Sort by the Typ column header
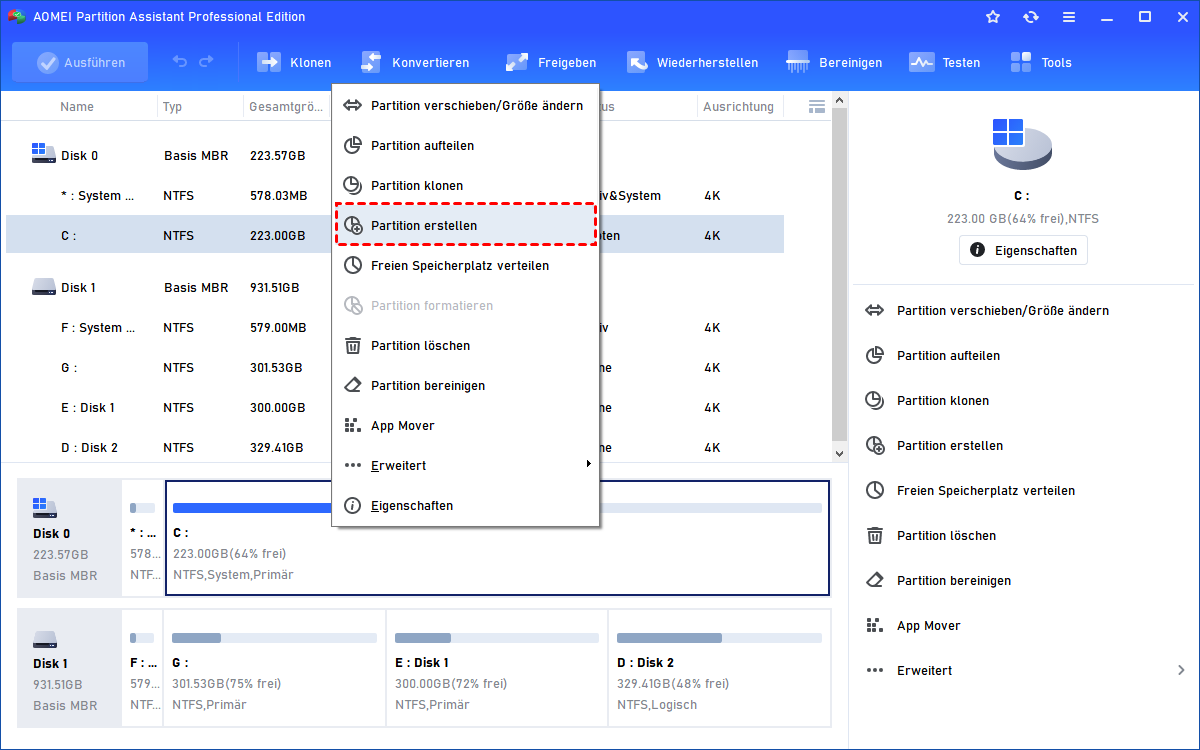1200x750 pixels. 172,106
